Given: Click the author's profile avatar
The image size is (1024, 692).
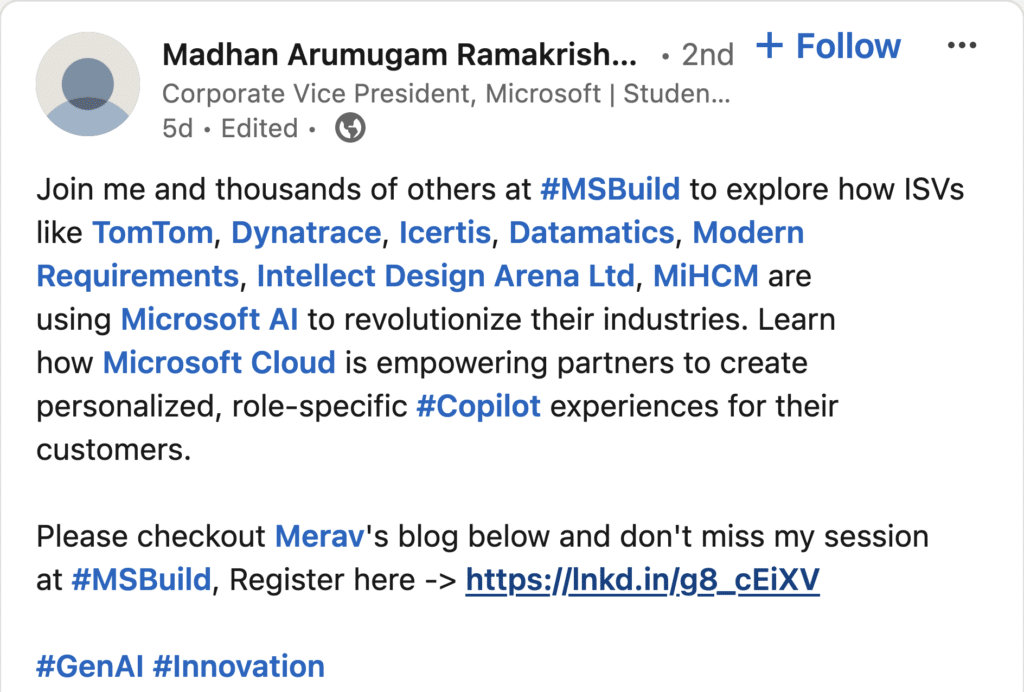Looking at the screenshot, I should click(x=88, y=84).
